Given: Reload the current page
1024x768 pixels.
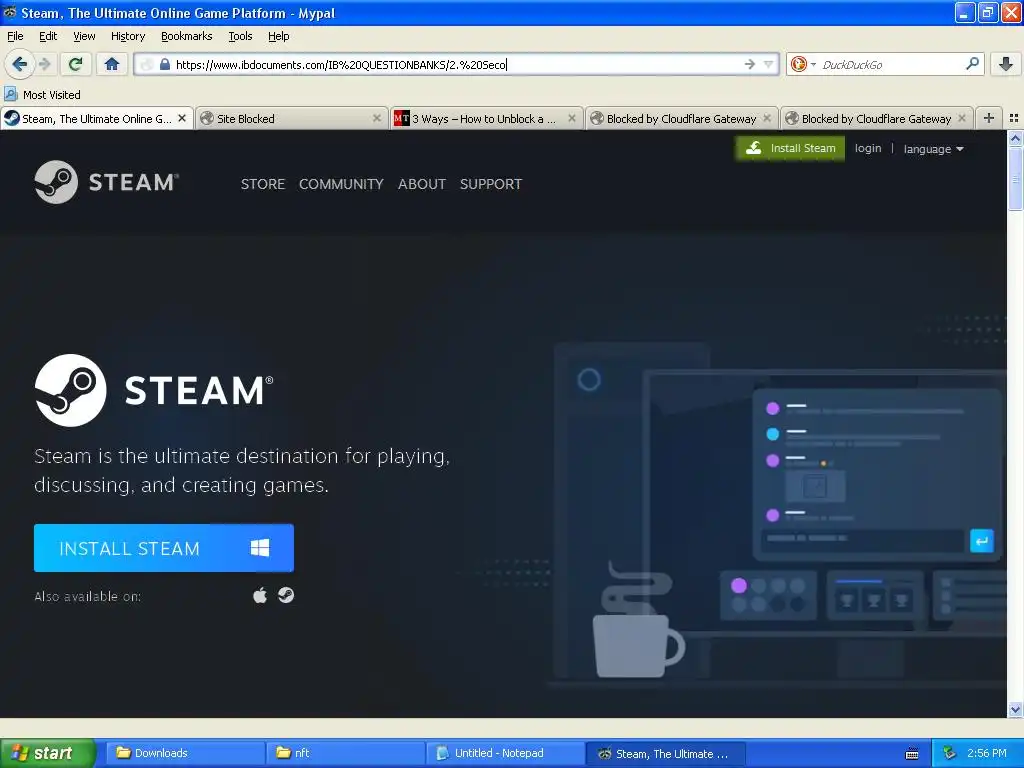Looking at the screenshot, I should pyautogui.click(x=76, y=64).
